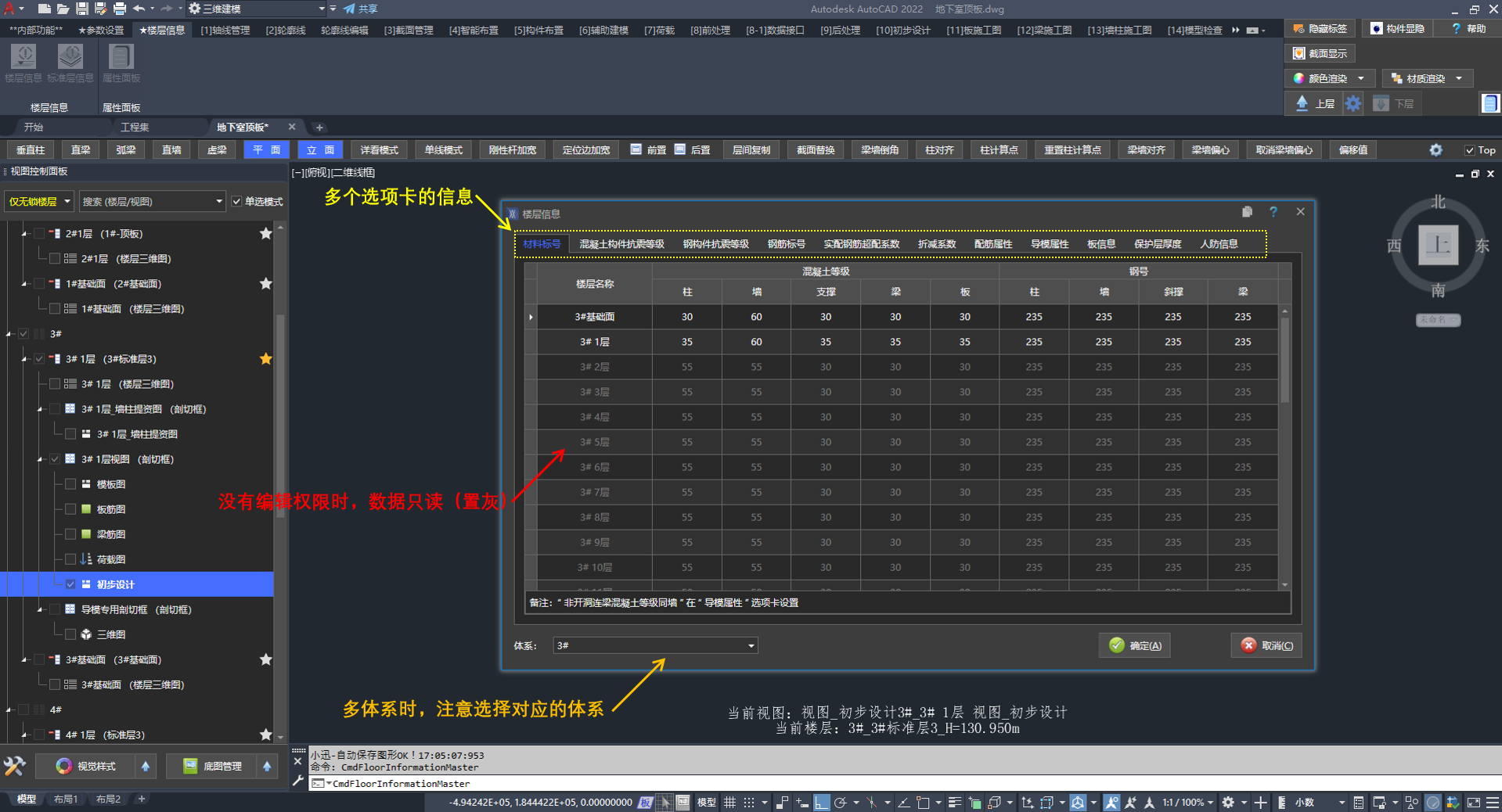Toggle the 单选模式 checkbox
Screen dimensions: 1502x812
(237, 202)
